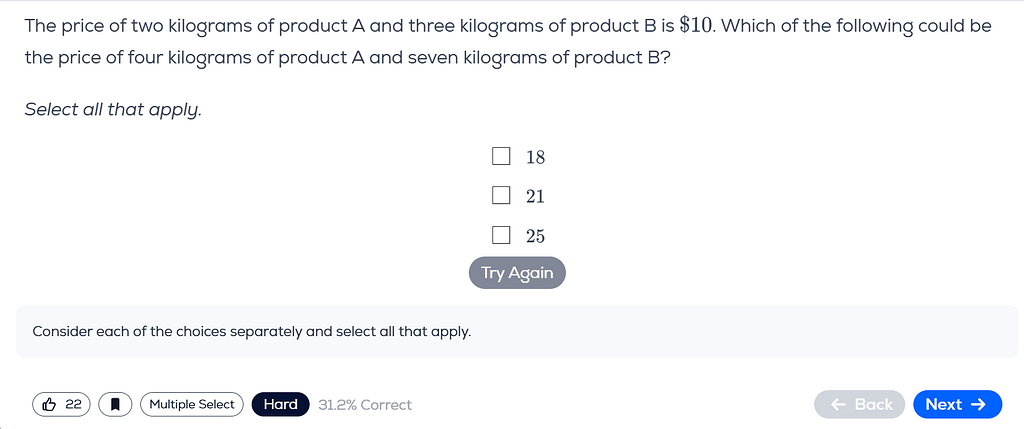1024x429 pixels.
Task: Click the Multiple Select tag
Action: (x=191, y=404)
